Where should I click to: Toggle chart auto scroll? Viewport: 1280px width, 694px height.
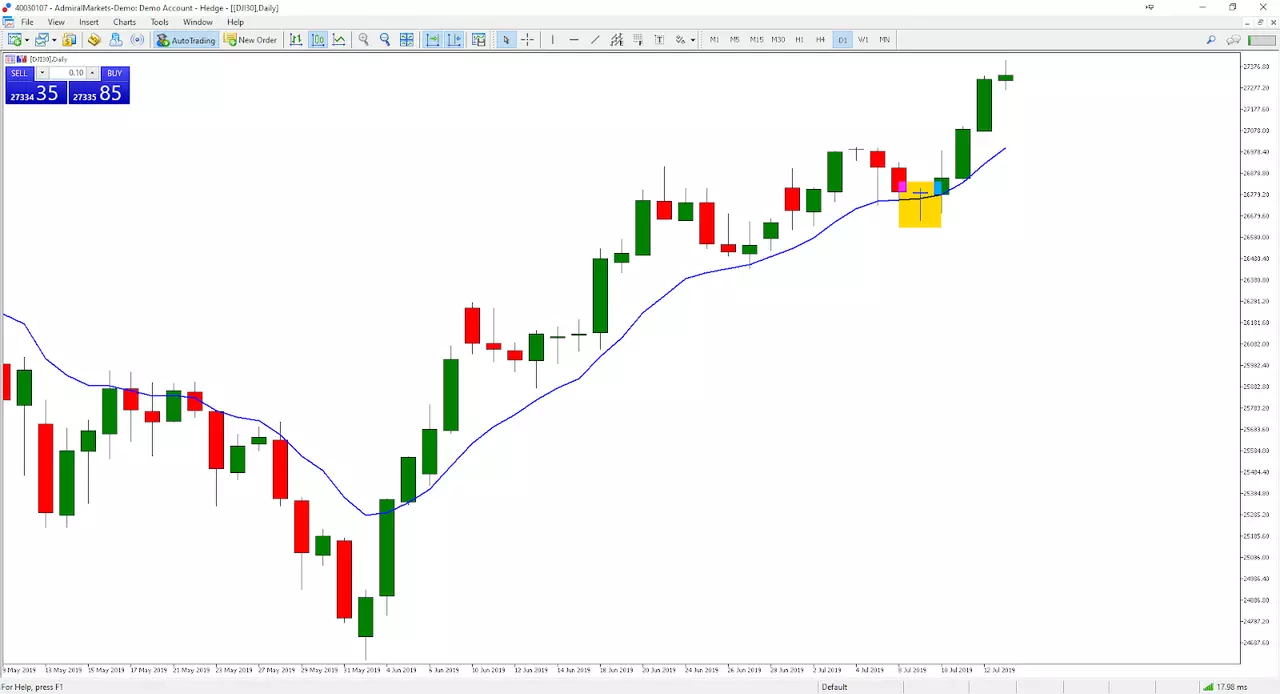433,40
